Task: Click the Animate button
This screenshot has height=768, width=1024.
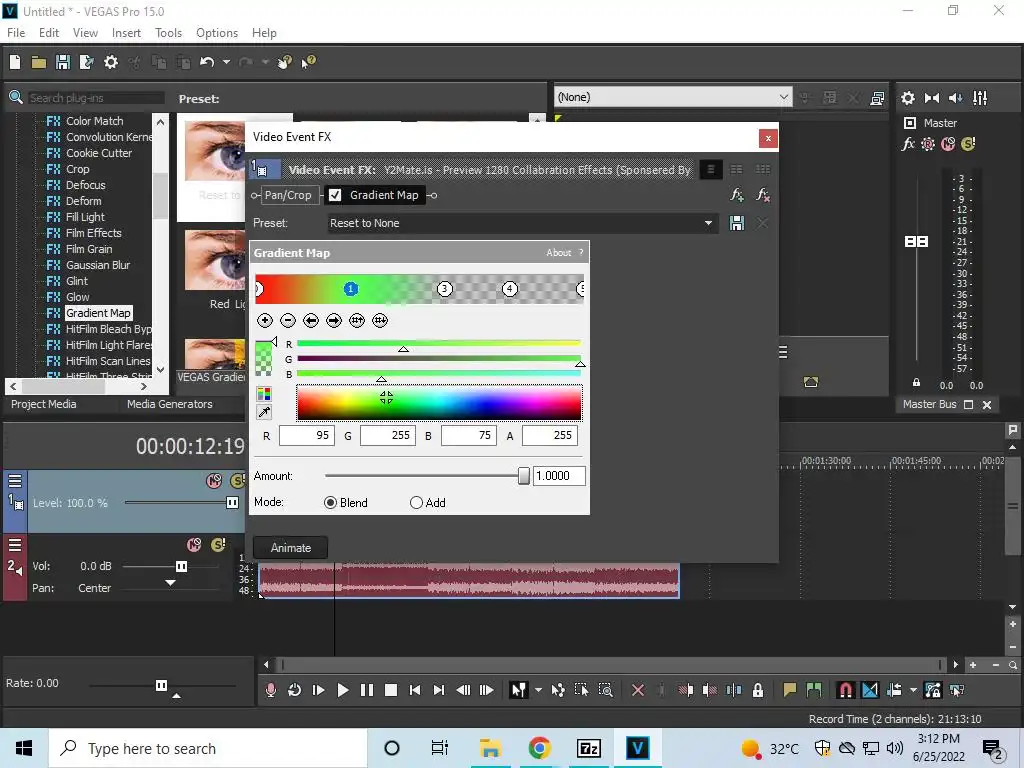Action: (291, 548)
